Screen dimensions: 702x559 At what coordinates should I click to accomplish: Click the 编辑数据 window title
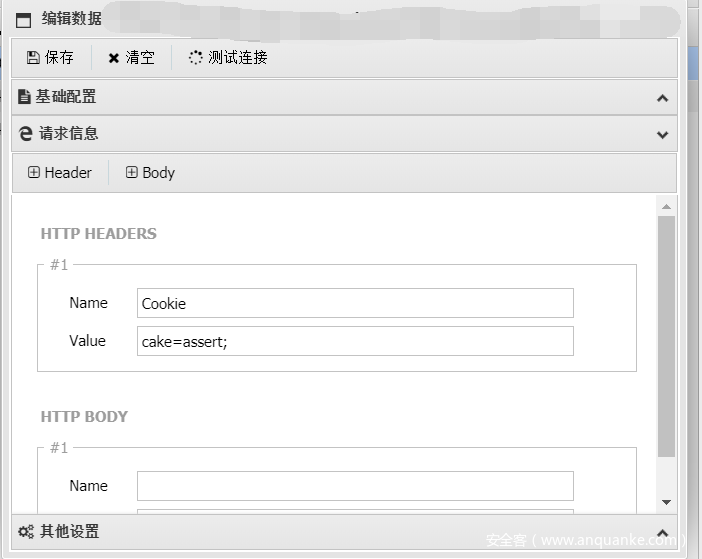point(72,19)
